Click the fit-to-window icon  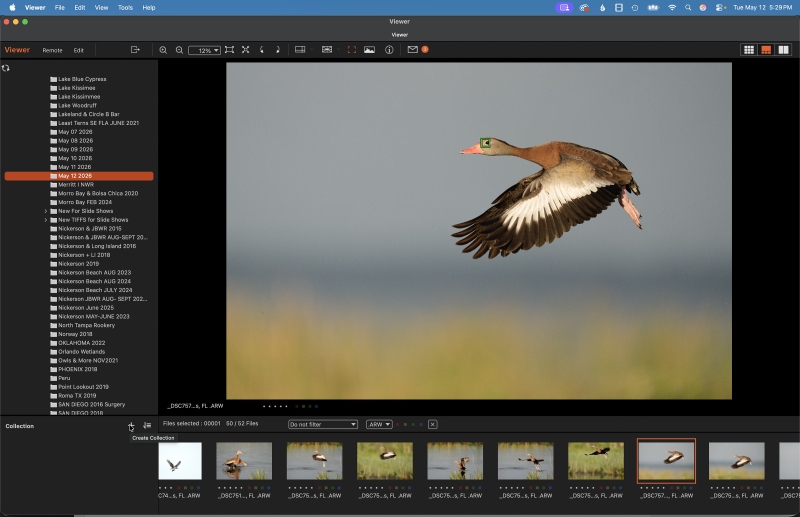[230, 50]
